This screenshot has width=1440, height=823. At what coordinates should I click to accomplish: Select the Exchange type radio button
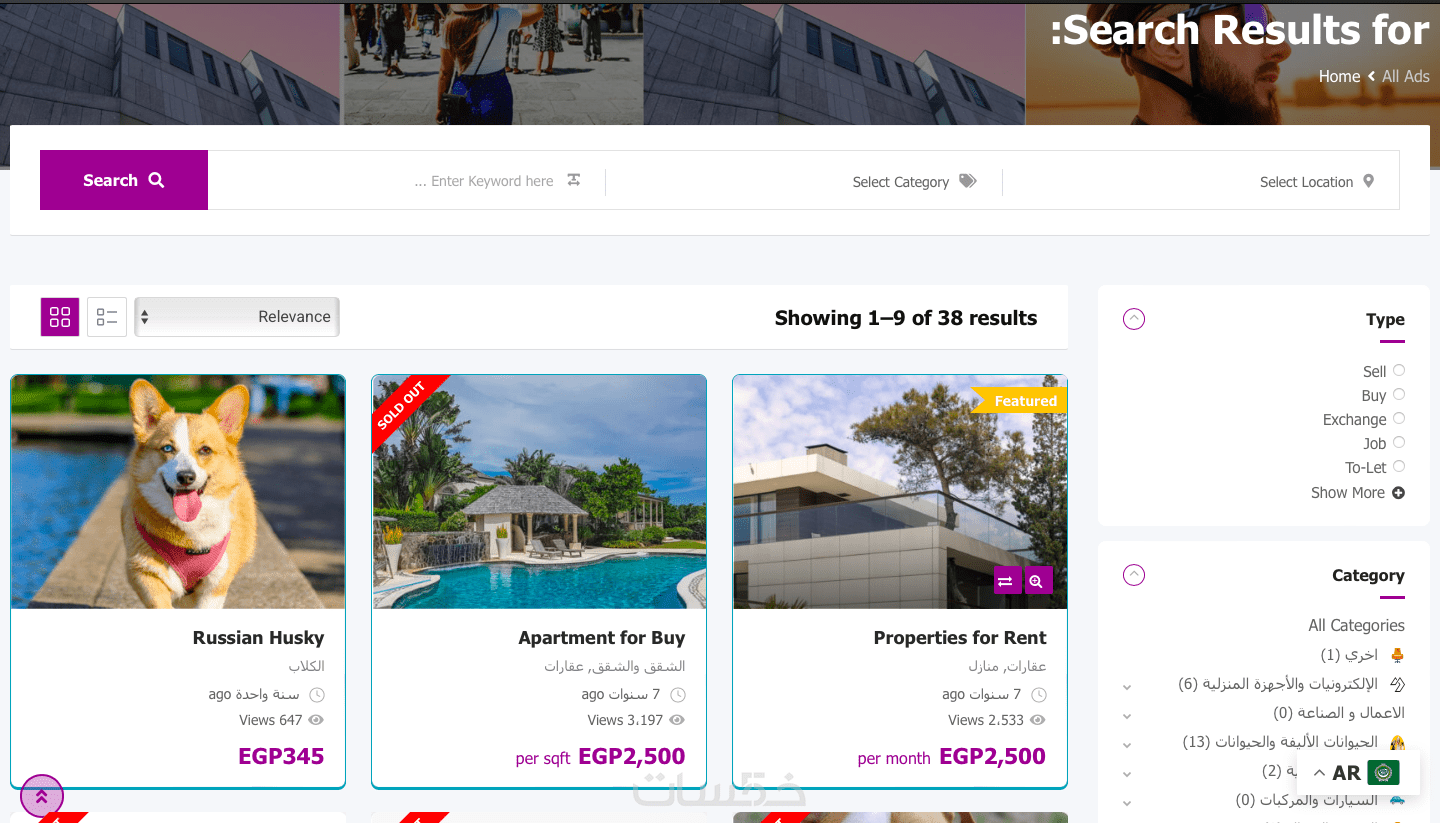1399,418
